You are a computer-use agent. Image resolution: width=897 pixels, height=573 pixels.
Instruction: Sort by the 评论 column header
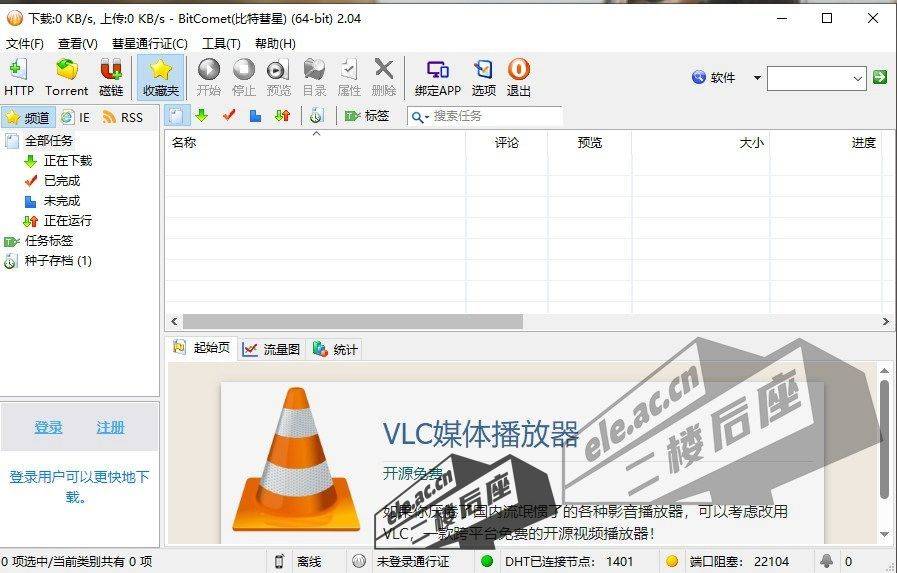tap(506, 142)
